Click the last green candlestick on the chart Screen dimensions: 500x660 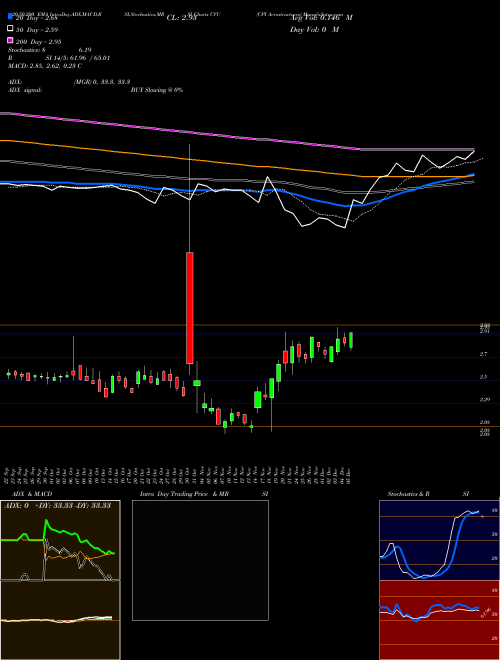tap(351, 340)
